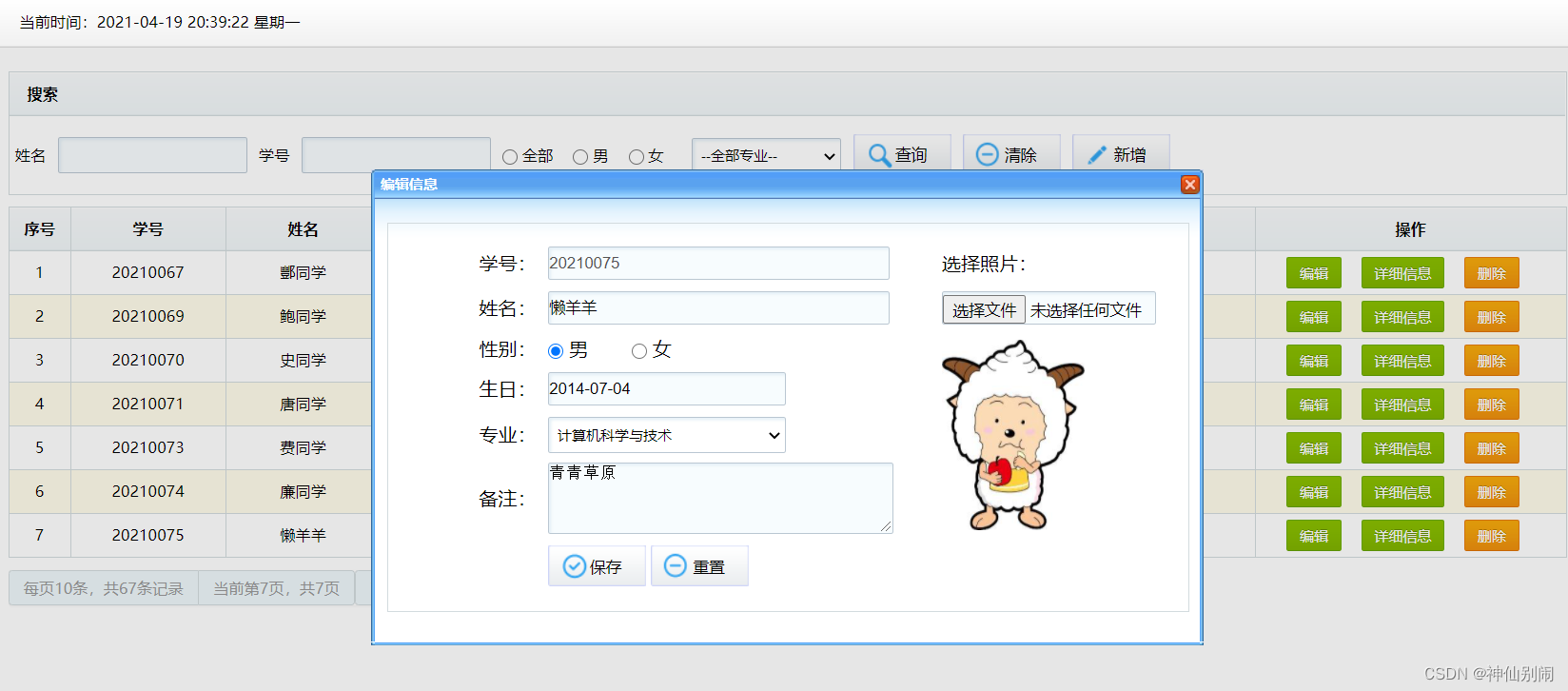
Task: Choose 男 for 性别 in the edit dialog
Action: pyautogui.click(x=556, y=351)
